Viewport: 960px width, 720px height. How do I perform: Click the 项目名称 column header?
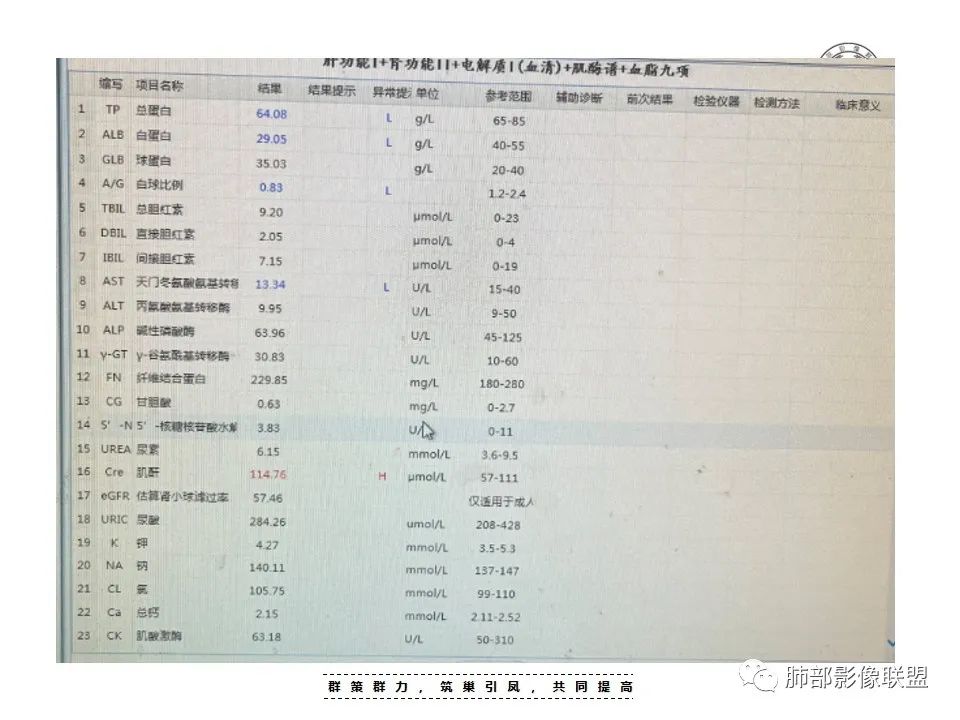pyautogui.click(x=159, y=86)
